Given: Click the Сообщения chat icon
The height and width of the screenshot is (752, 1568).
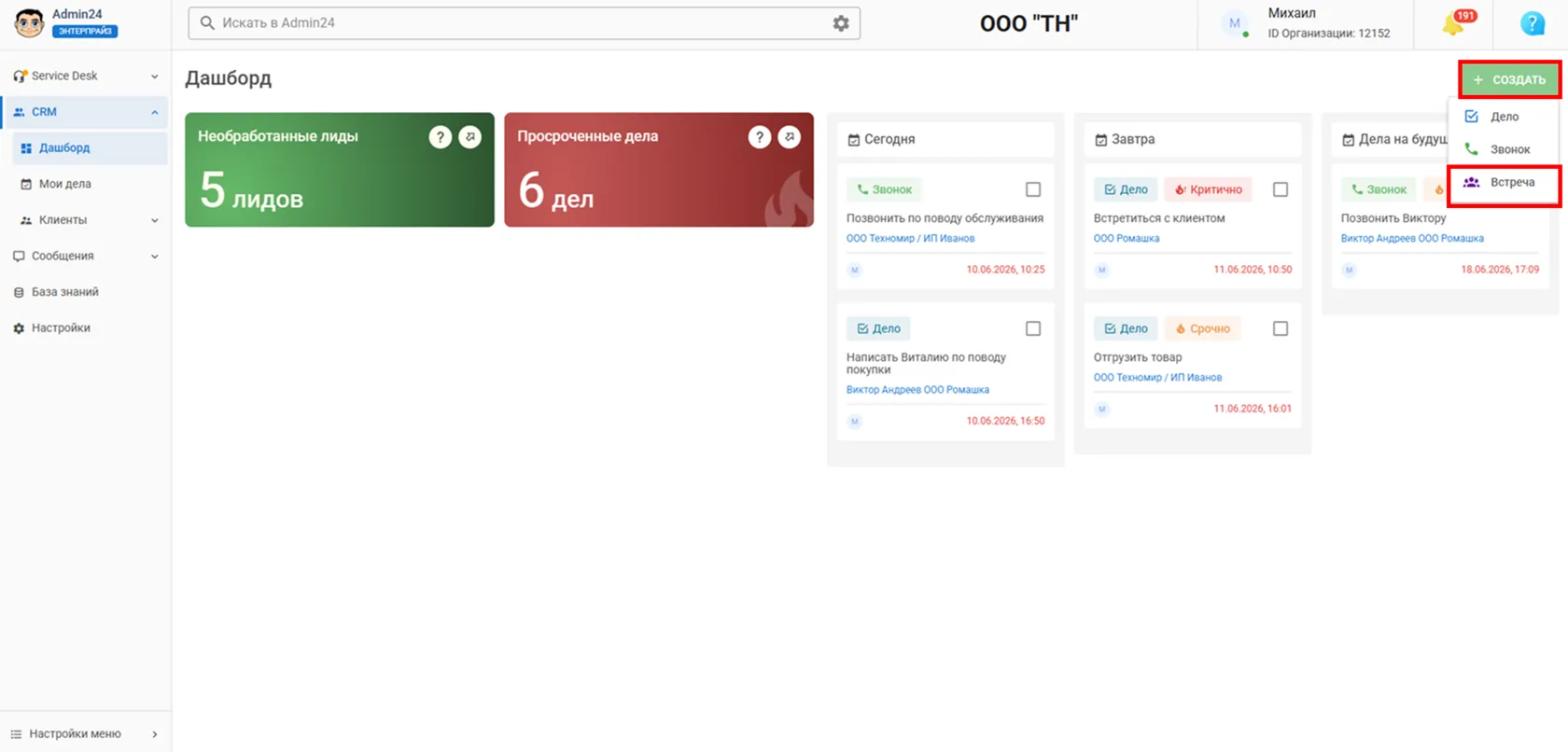Looking at the screenshot, I should pyautogui.click(x=19, y=256).
